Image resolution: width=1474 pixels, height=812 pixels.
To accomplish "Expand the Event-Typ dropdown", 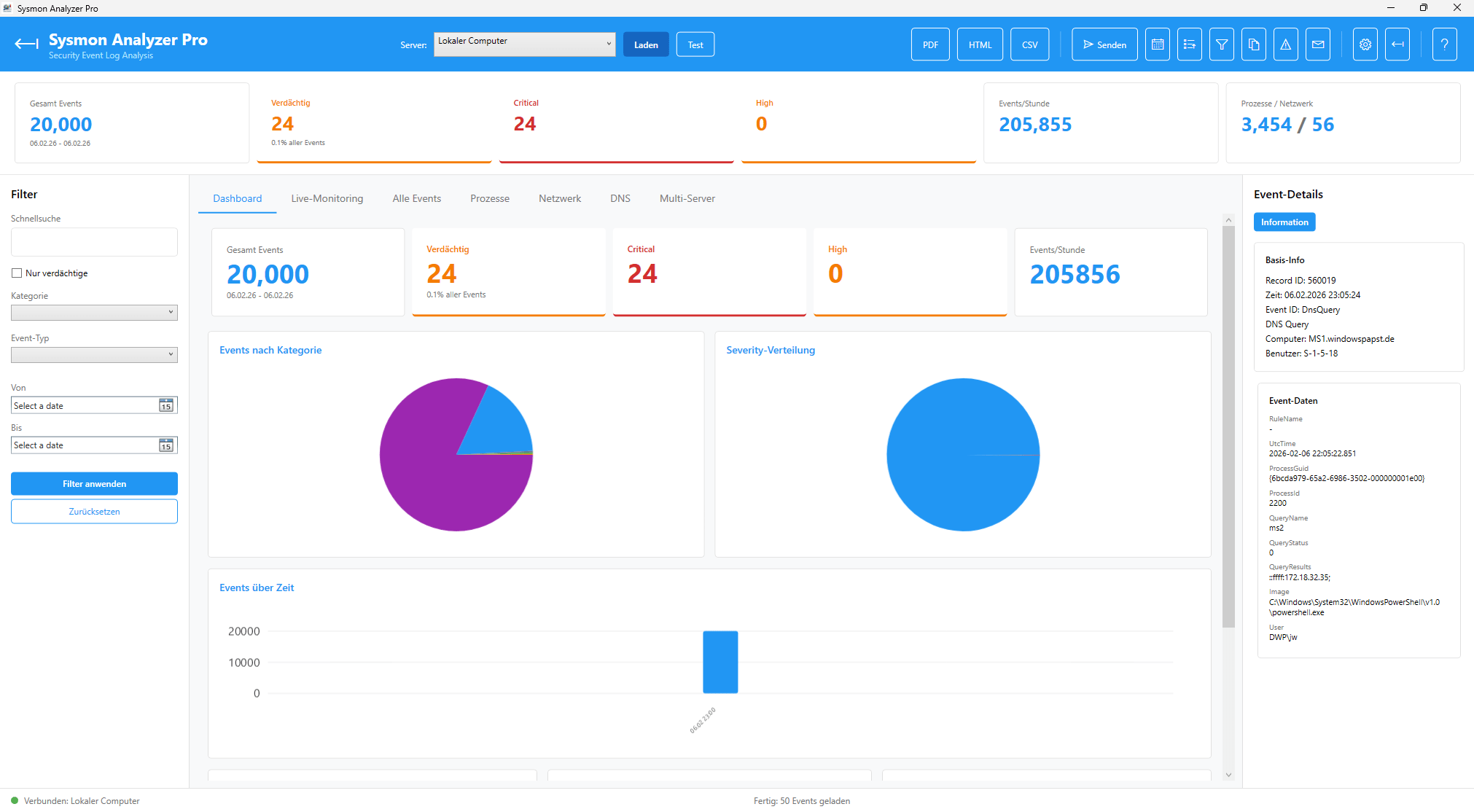I will (x=94, y=355).
